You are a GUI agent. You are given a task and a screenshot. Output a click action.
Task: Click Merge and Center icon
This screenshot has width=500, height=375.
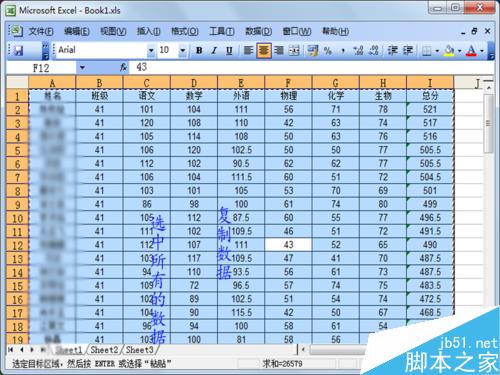[x=294, y=51]
